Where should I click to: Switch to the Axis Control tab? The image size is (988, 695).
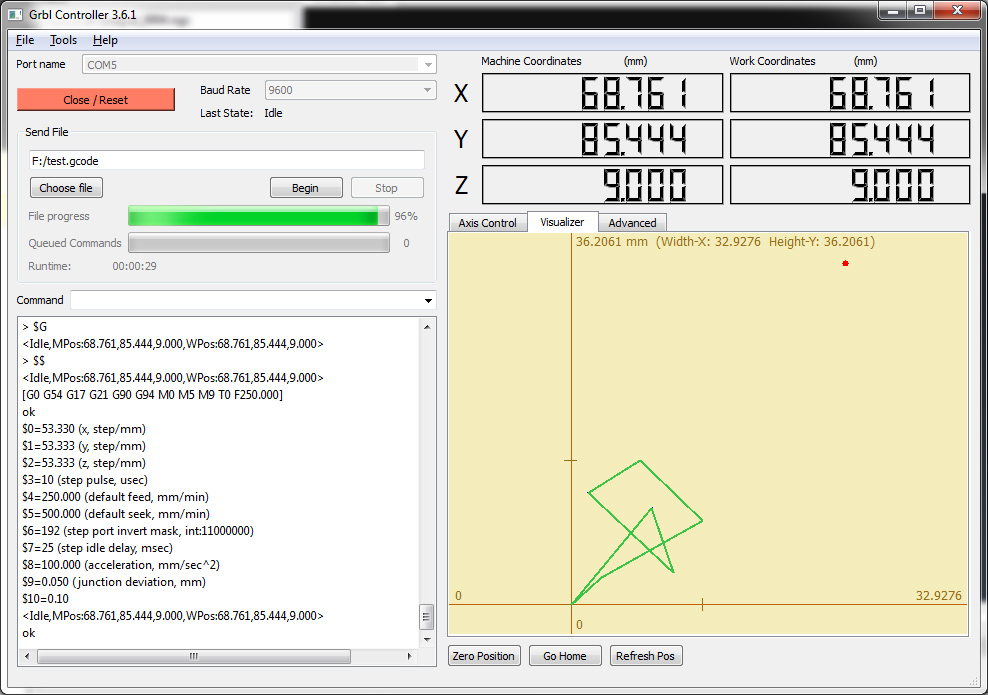[x=487, y=223]
